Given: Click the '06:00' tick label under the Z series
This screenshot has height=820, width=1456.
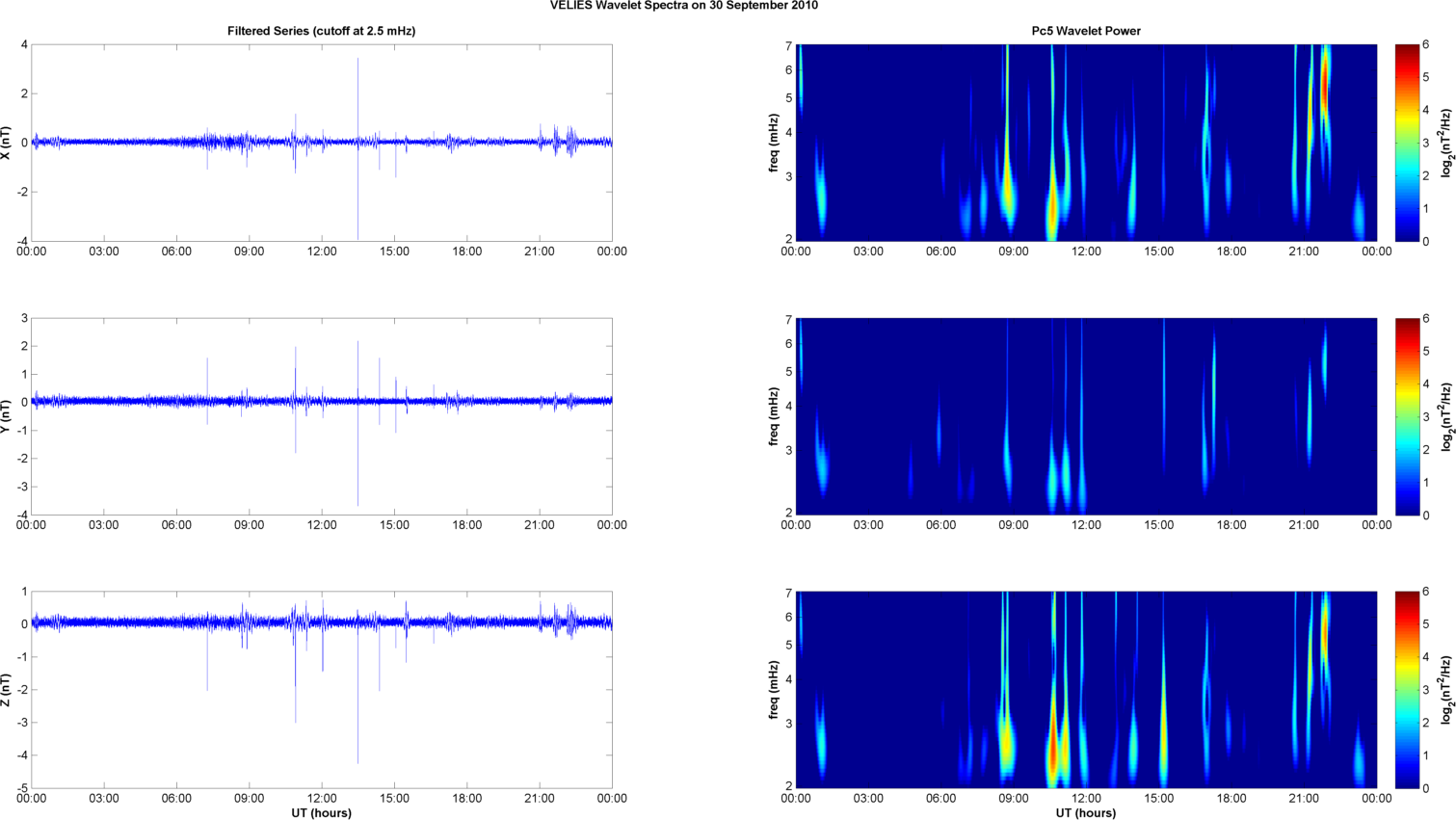Looking at the screenshot, I should [x=176, y=799].
